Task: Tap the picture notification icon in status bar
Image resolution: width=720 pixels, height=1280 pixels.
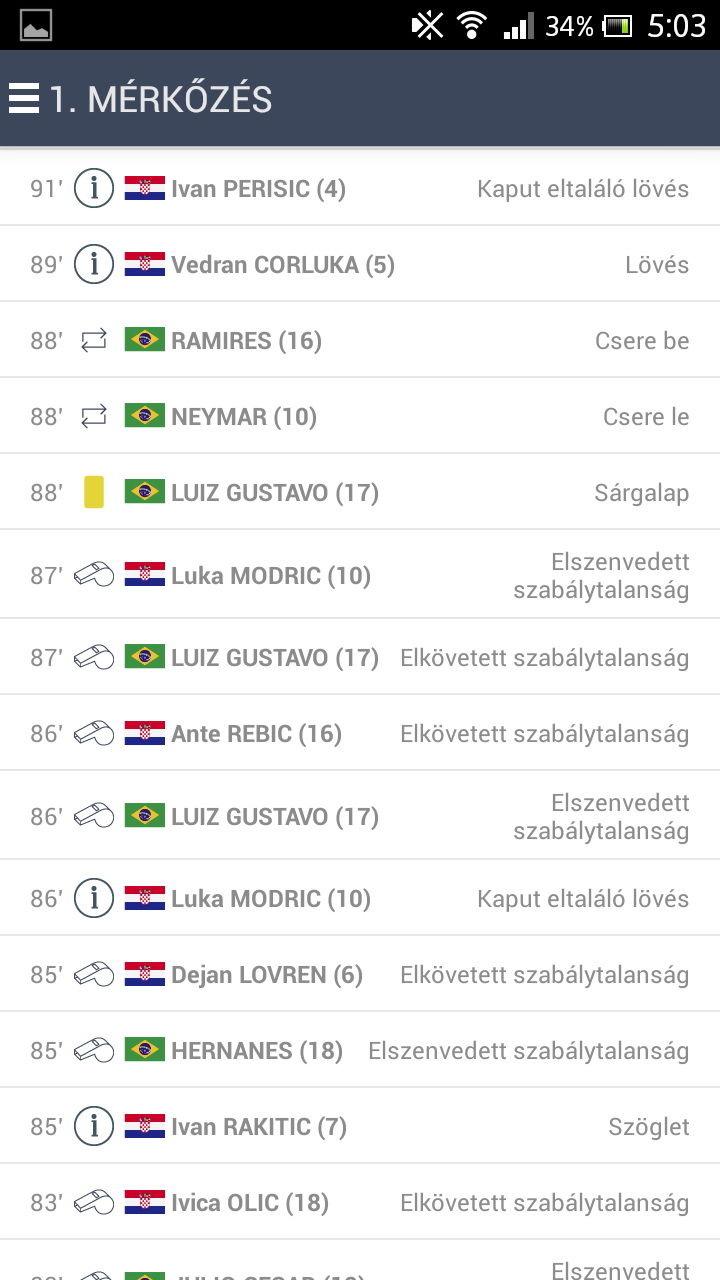Action: (x=36, y=25)
